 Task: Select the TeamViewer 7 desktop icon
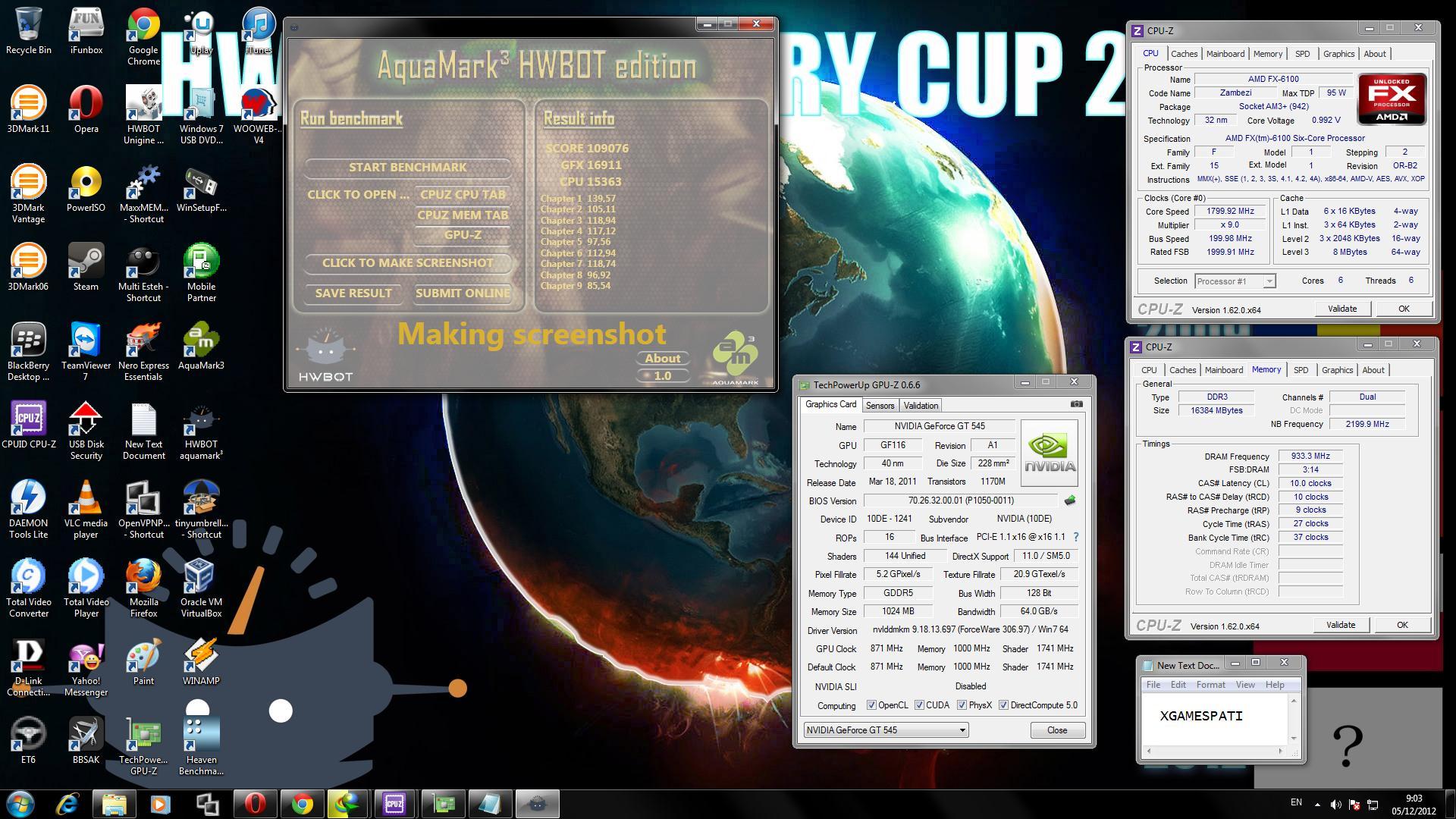coord(86,352)
